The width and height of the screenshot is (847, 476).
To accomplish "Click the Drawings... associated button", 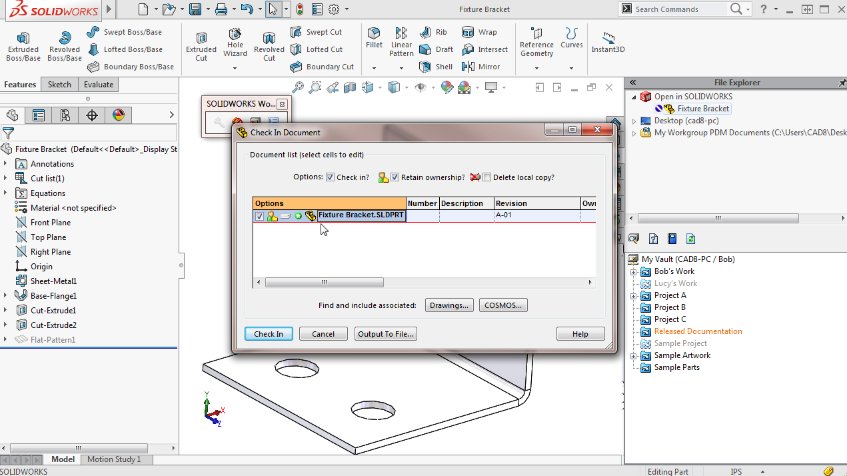I will pyautogui.click(x=449, y=305).
